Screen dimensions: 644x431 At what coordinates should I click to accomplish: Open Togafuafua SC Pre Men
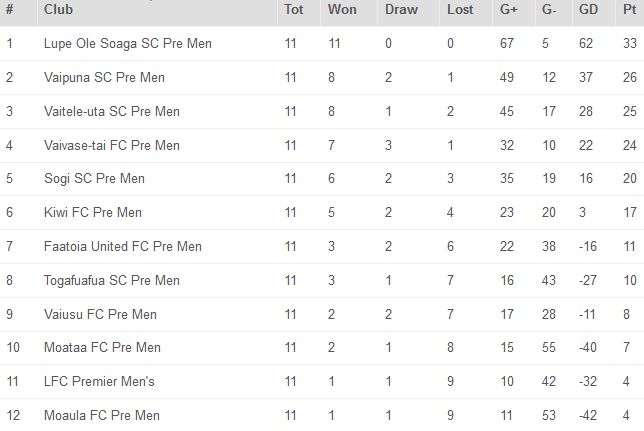click(112, 281)
